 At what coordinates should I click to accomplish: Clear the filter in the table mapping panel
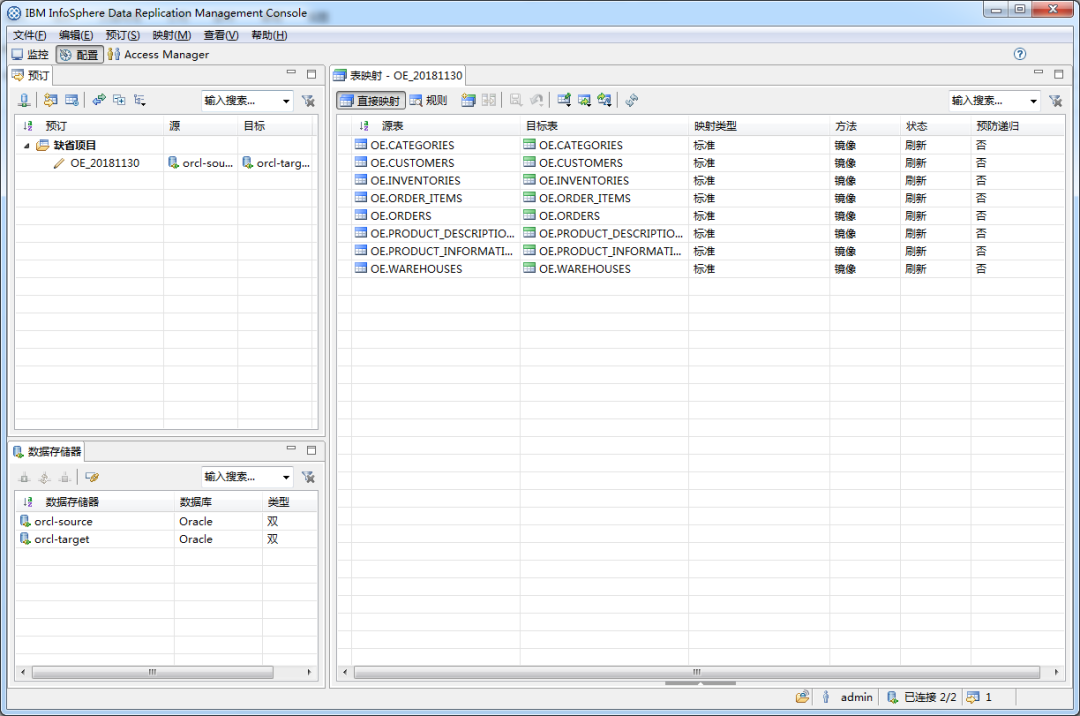click(1055, 101)
